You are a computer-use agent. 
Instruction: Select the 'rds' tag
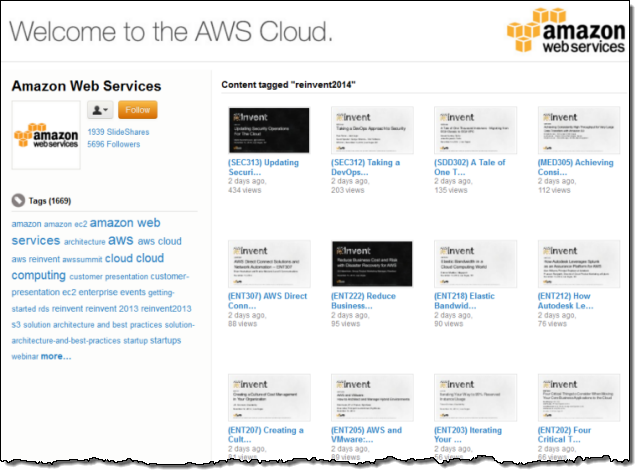pyautogui.click(x=44, y=309)
